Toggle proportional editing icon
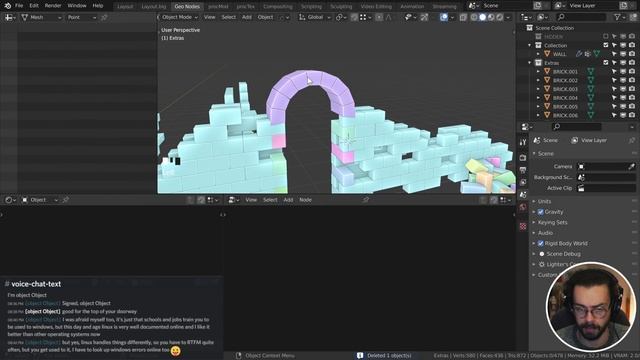The height and width of the screenshot is (360, 640). [379, 17]
